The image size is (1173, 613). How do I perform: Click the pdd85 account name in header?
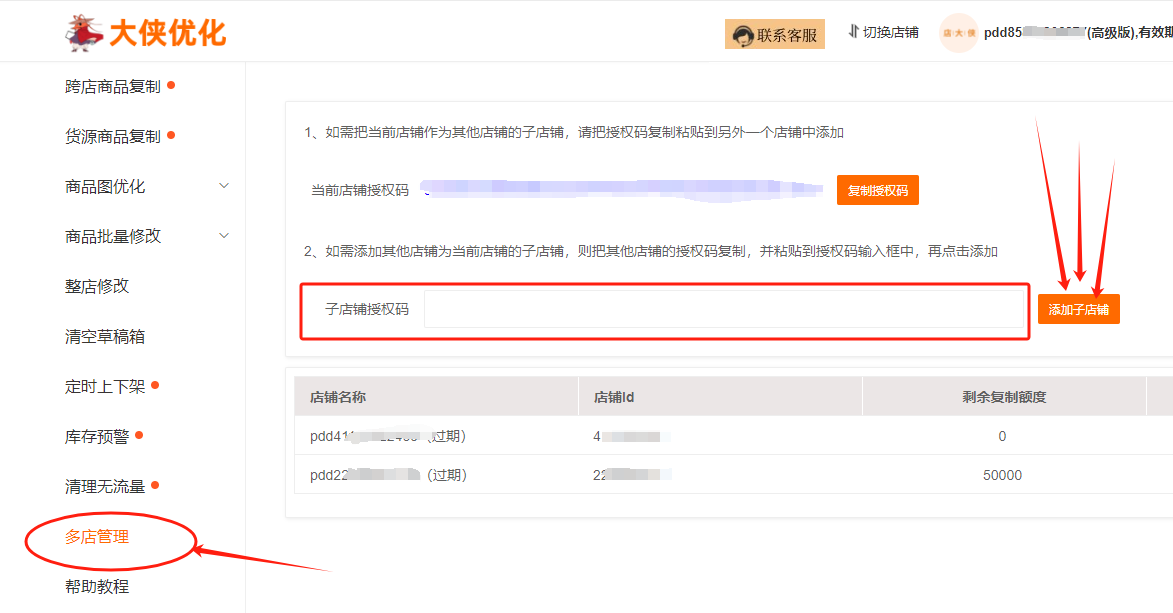click(x=1035, y=33)
